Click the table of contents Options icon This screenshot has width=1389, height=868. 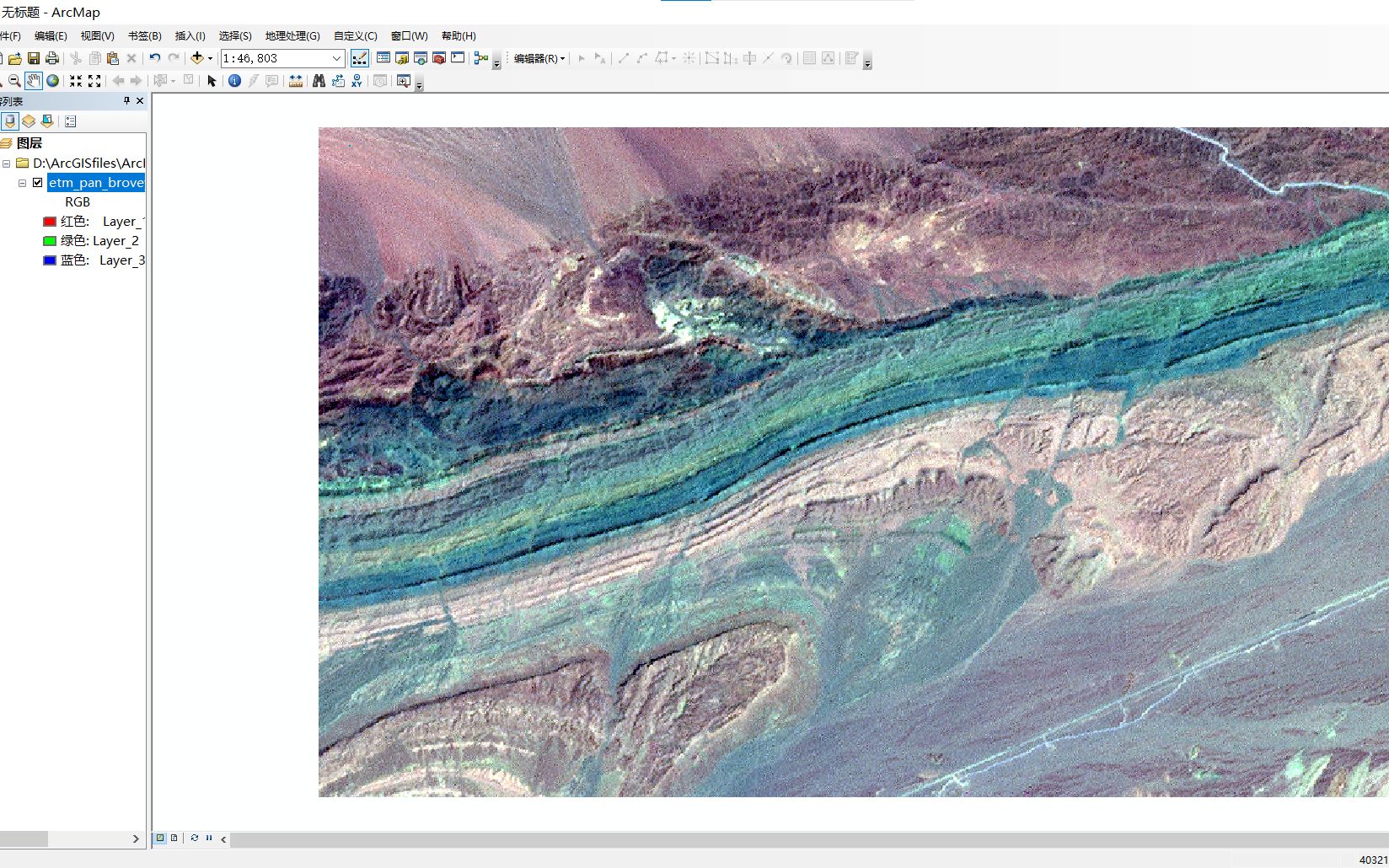(x=71, y=121)
